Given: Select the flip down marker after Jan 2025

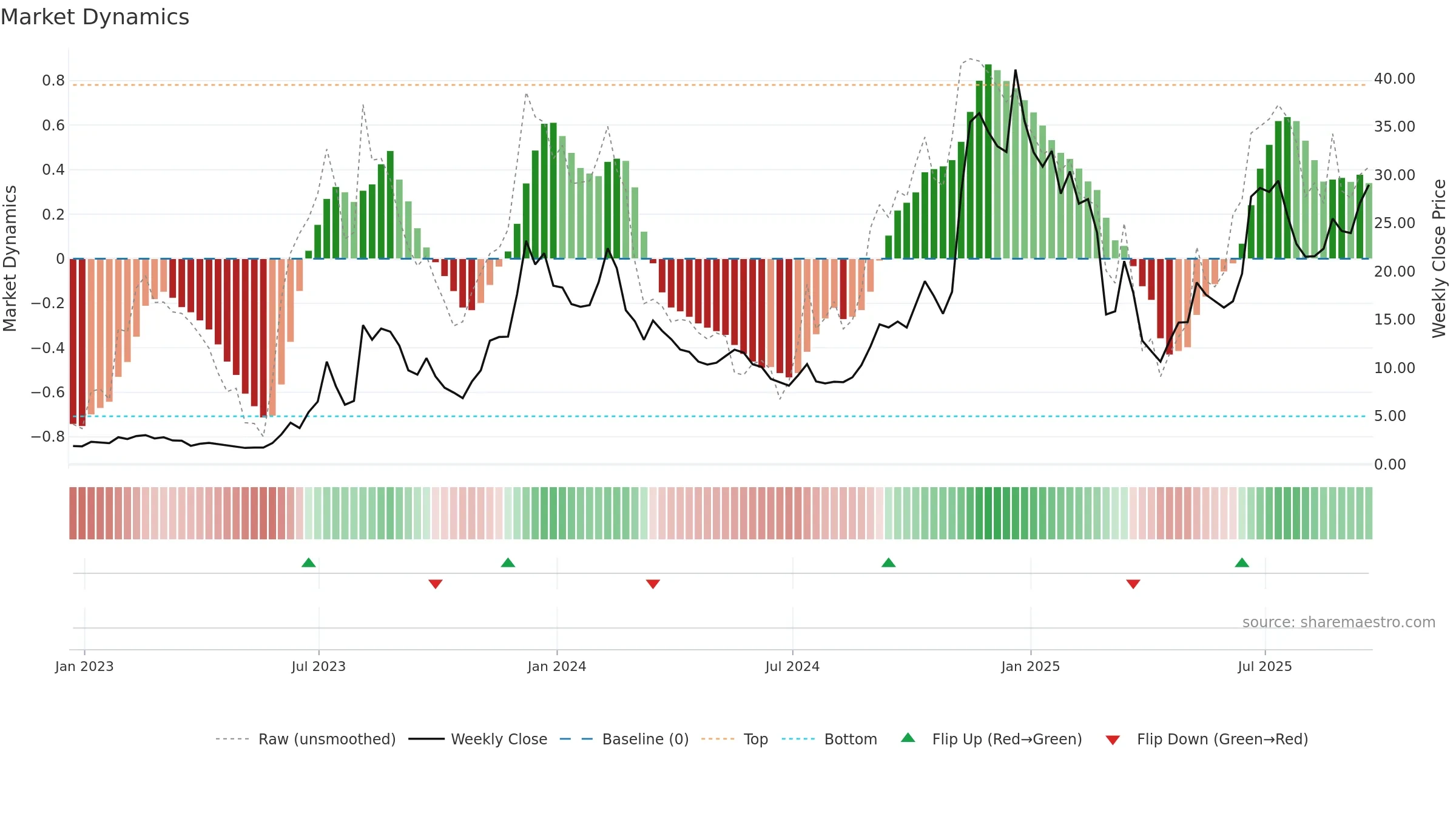Looking at the screenshot, I should click(x=1133, y=584).
